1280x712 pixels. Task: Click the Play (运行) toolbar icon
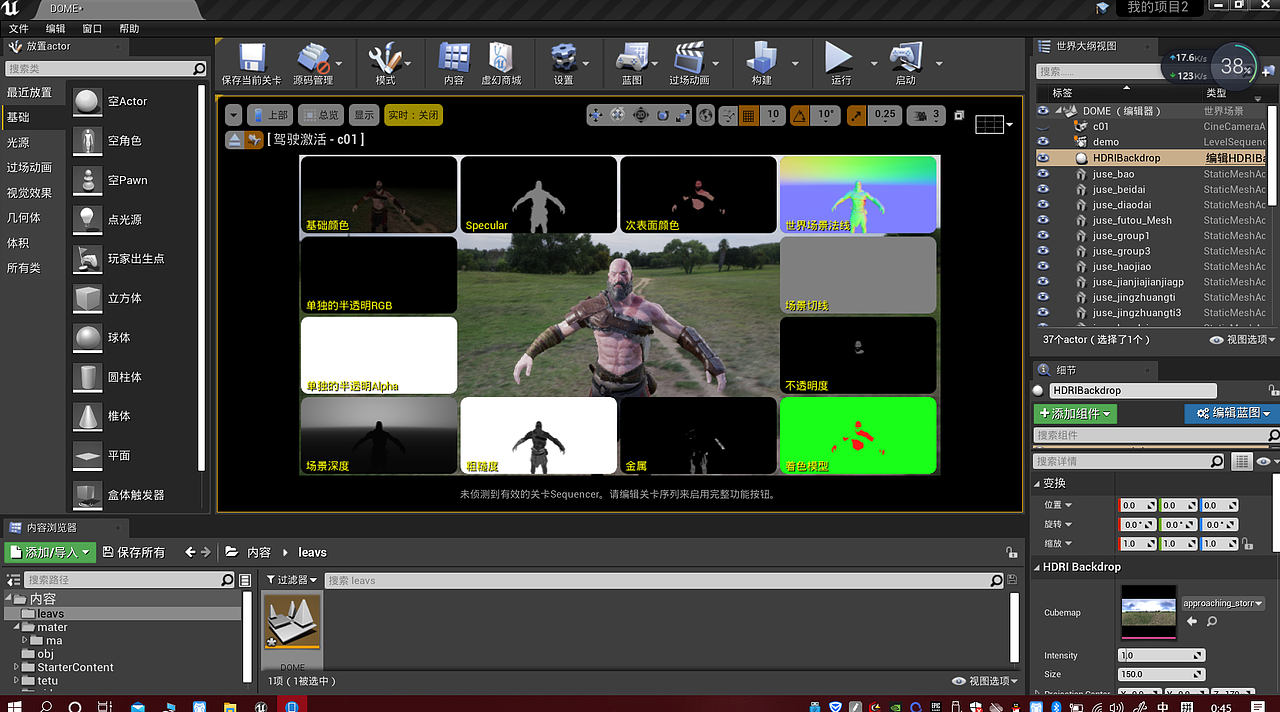(838, 57)
